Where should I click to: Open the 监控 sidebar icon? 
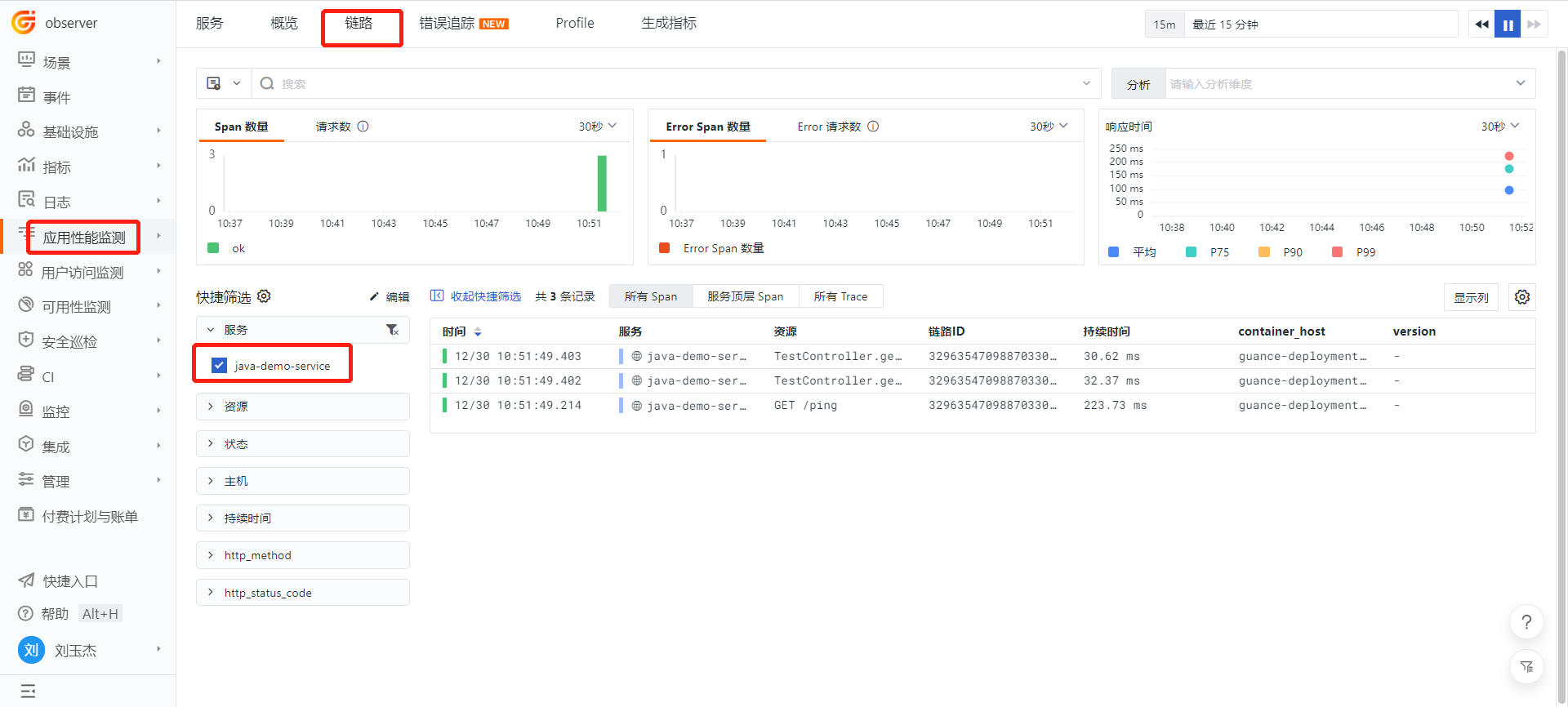click(x=26, y=410)
